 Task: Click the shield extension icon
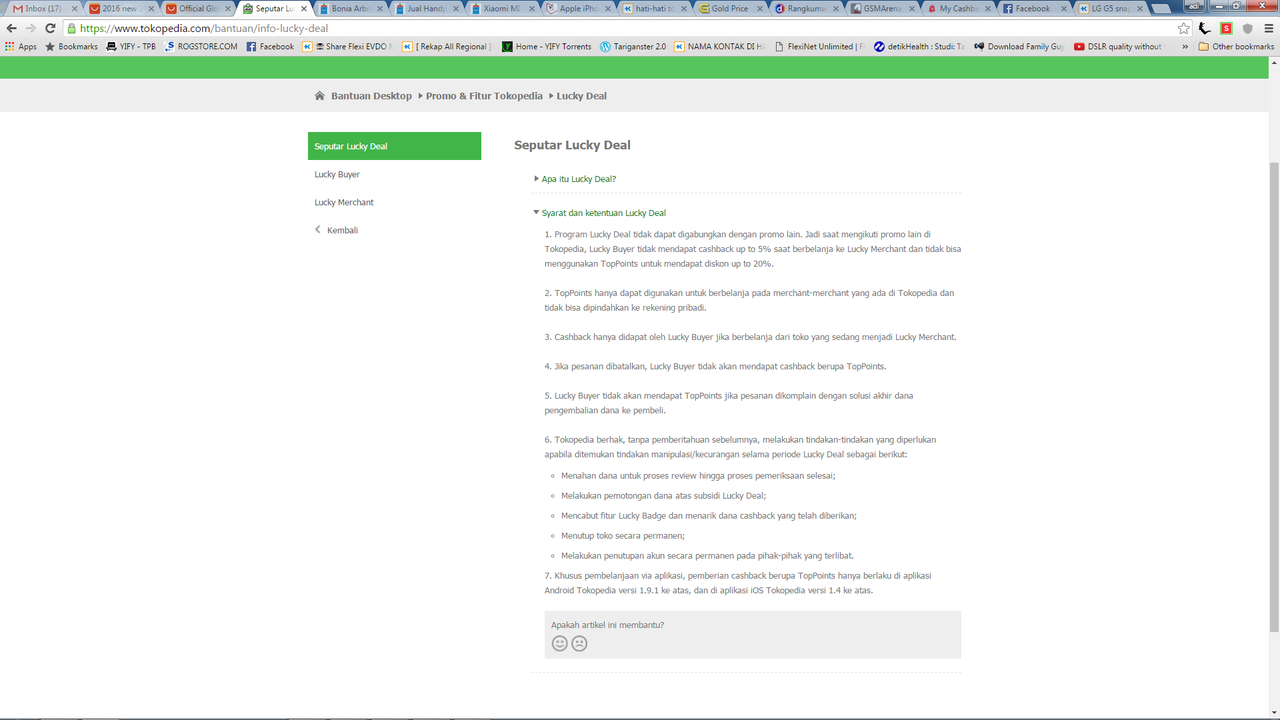1247,29
